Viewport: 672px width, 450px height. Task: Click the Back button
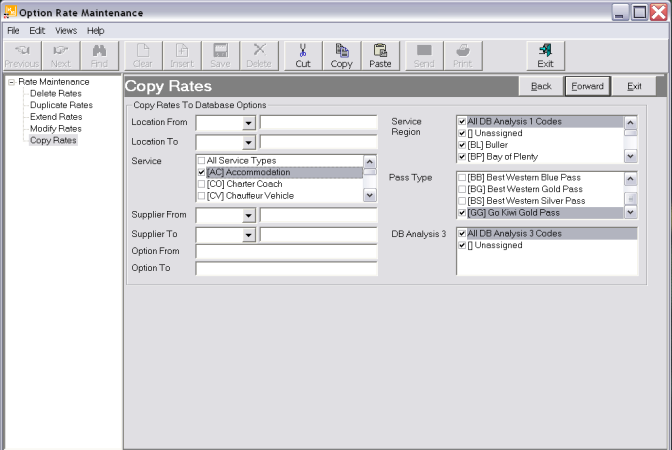541,86
